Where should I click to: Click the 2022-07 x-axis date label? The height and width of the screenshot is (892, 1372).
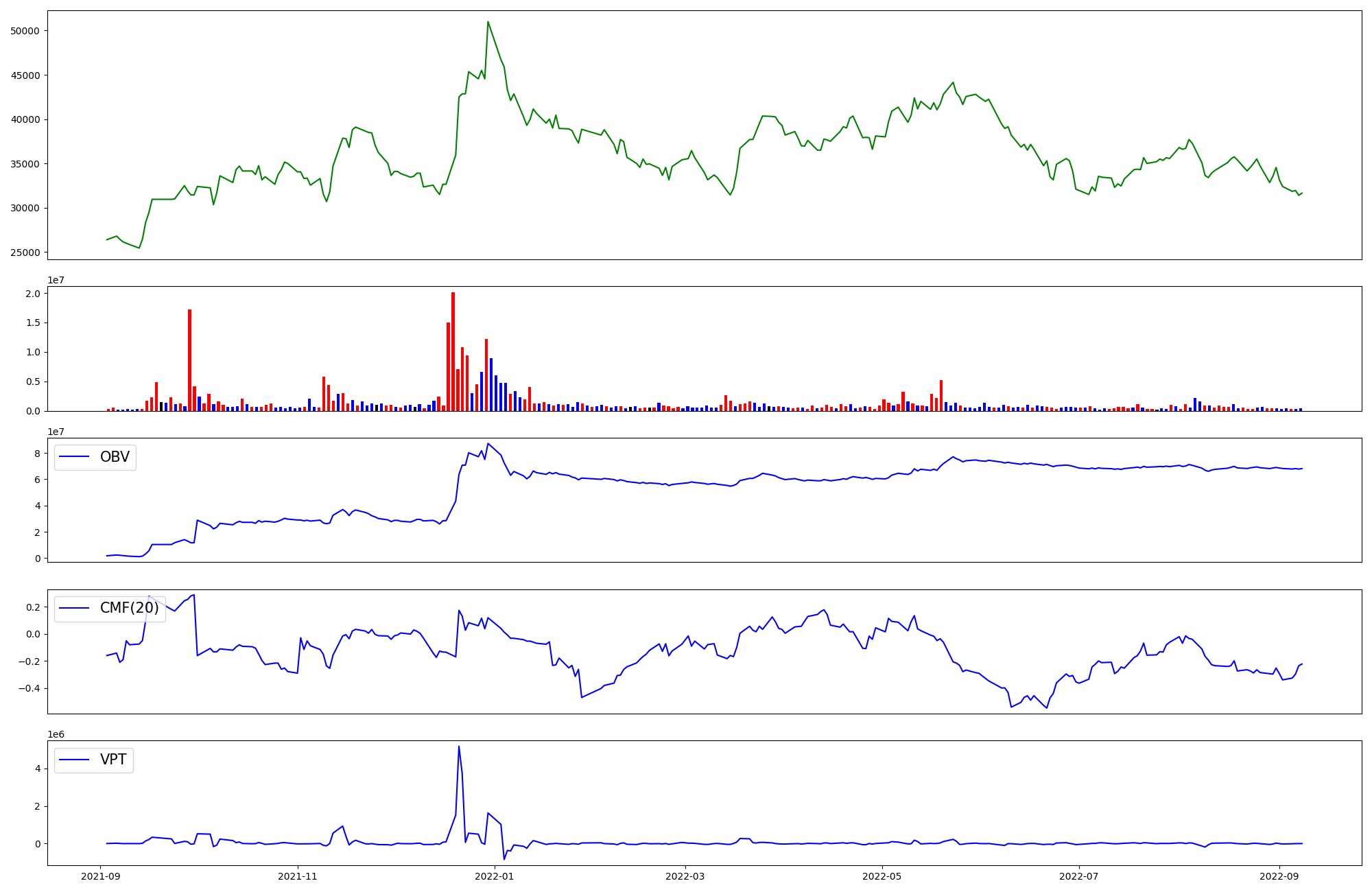click(1079, 876)
